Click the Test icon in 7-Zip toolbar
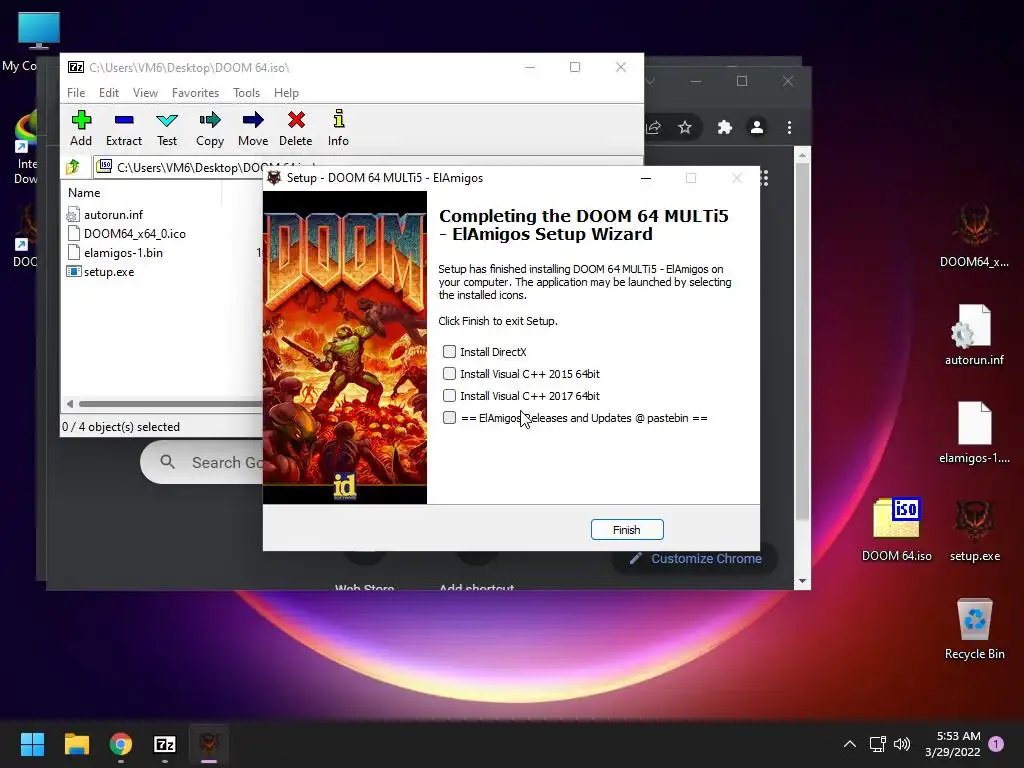This screenshot has height=768, width=1024. (x=167, y=128)
